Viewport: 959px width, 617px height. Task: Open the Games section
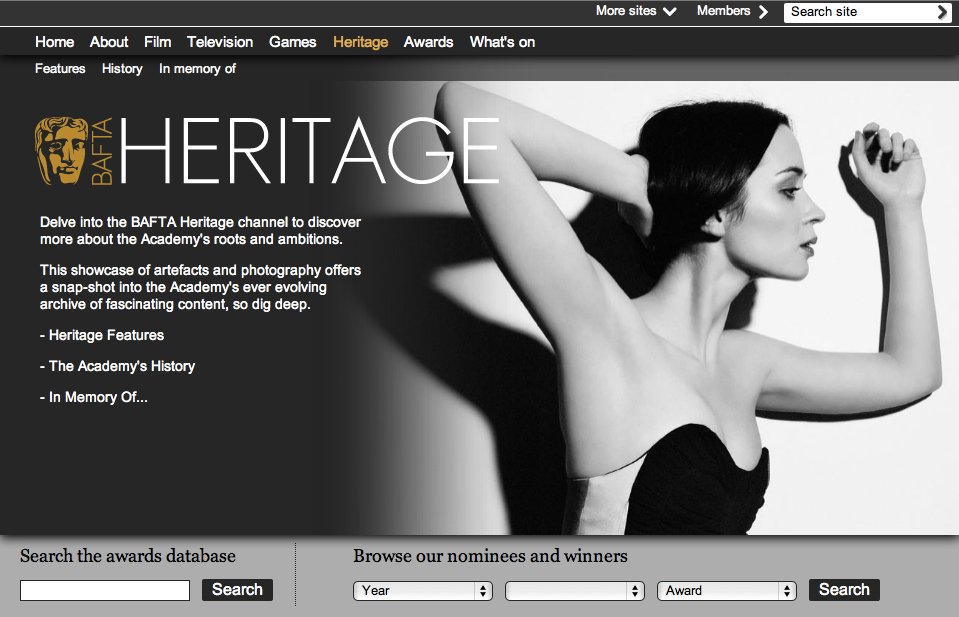[x=292, y=42]
